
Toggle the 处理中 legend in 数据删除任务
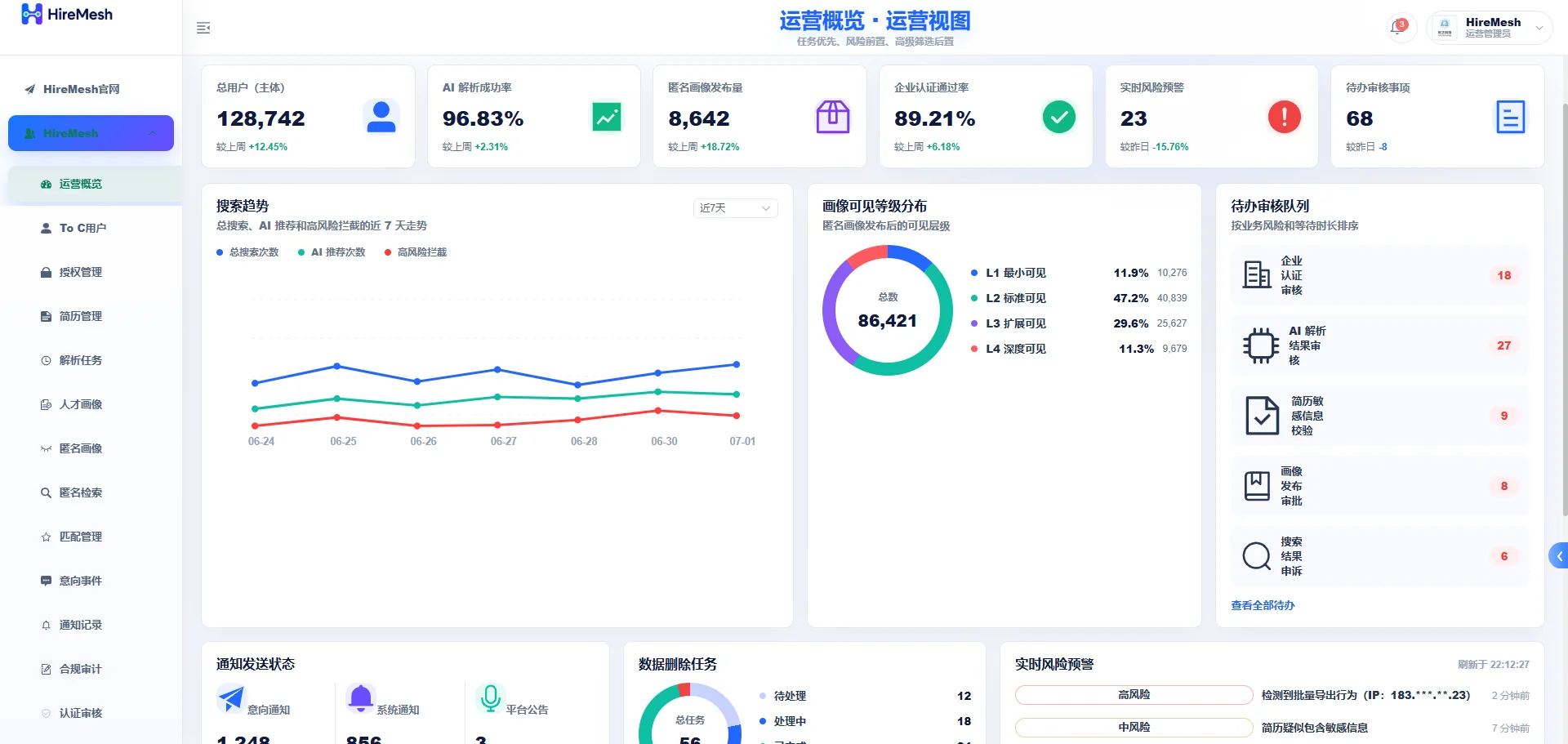782,721
